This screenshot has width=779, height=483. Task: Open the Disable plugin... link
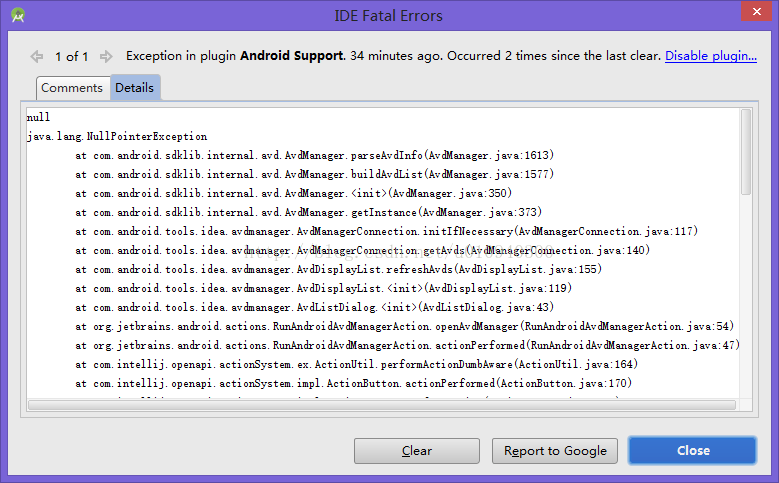point(711,56)
